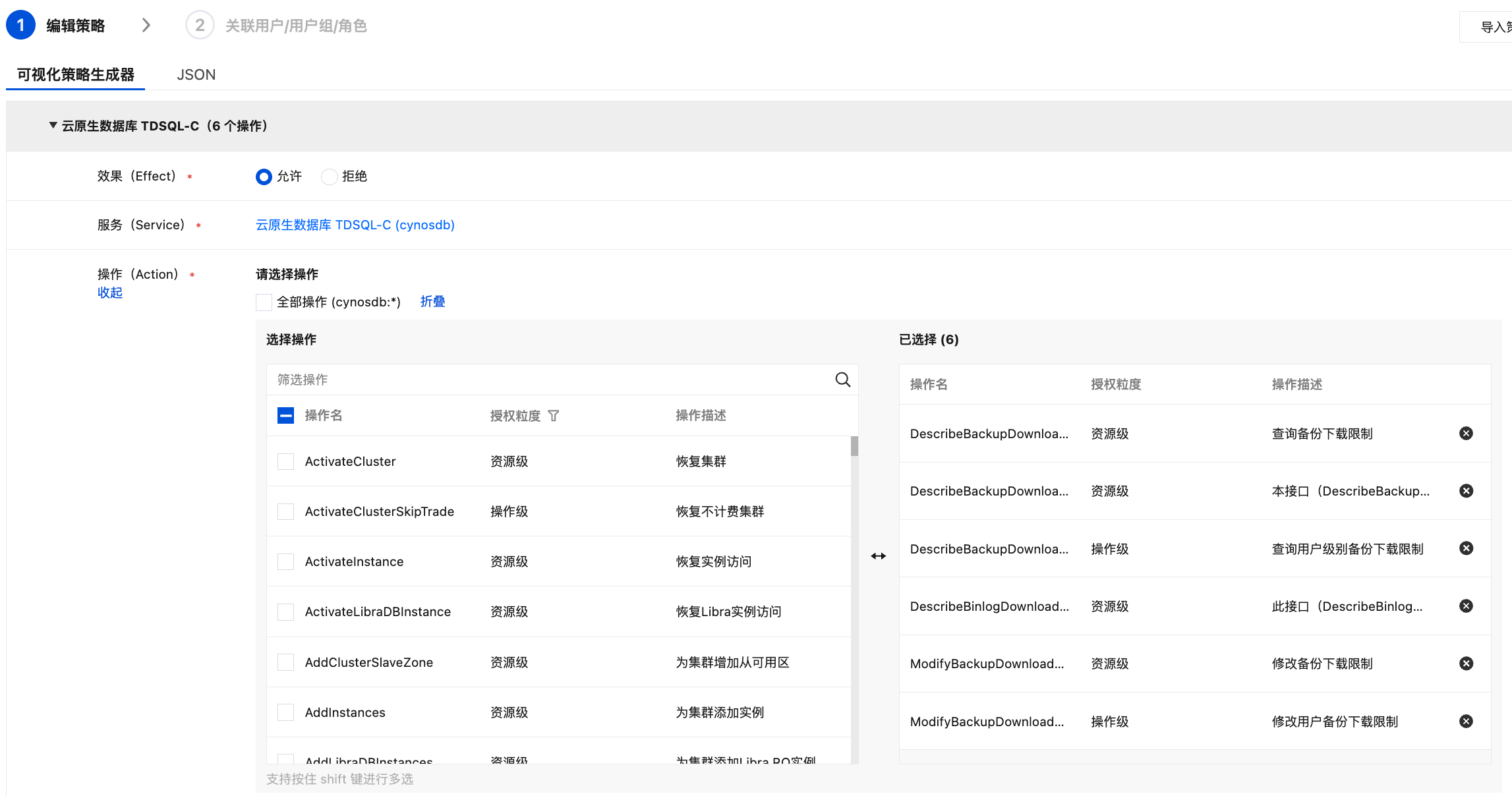
Task: Select the 拒绝 effect radio button
Action: point(330,177)
